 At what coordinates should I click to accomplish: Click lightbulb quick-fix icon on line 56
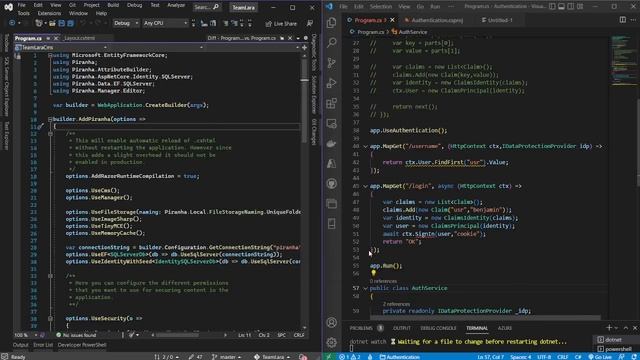click(373, 273)
